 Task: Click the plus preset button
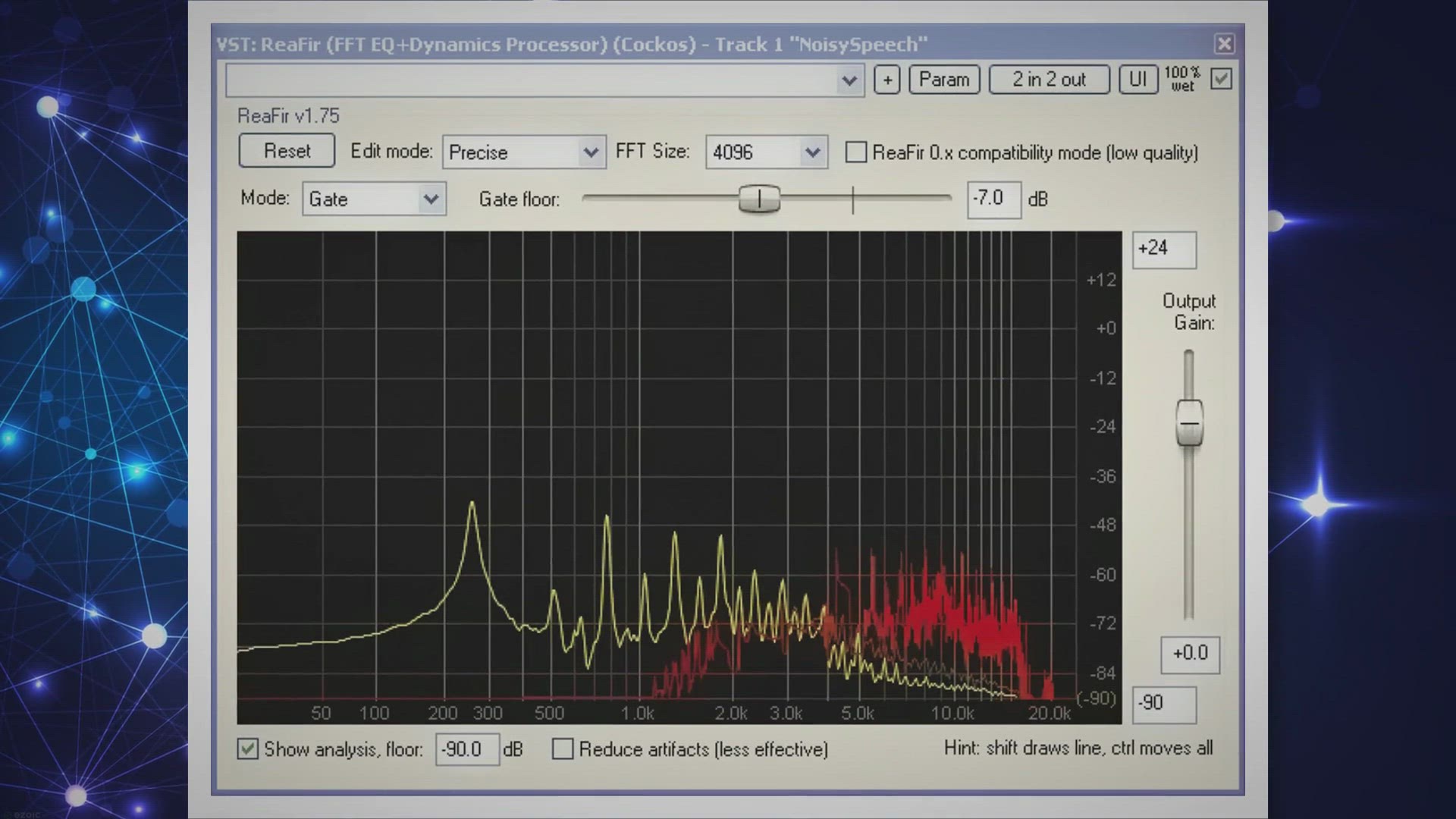[x=886, y=80]
